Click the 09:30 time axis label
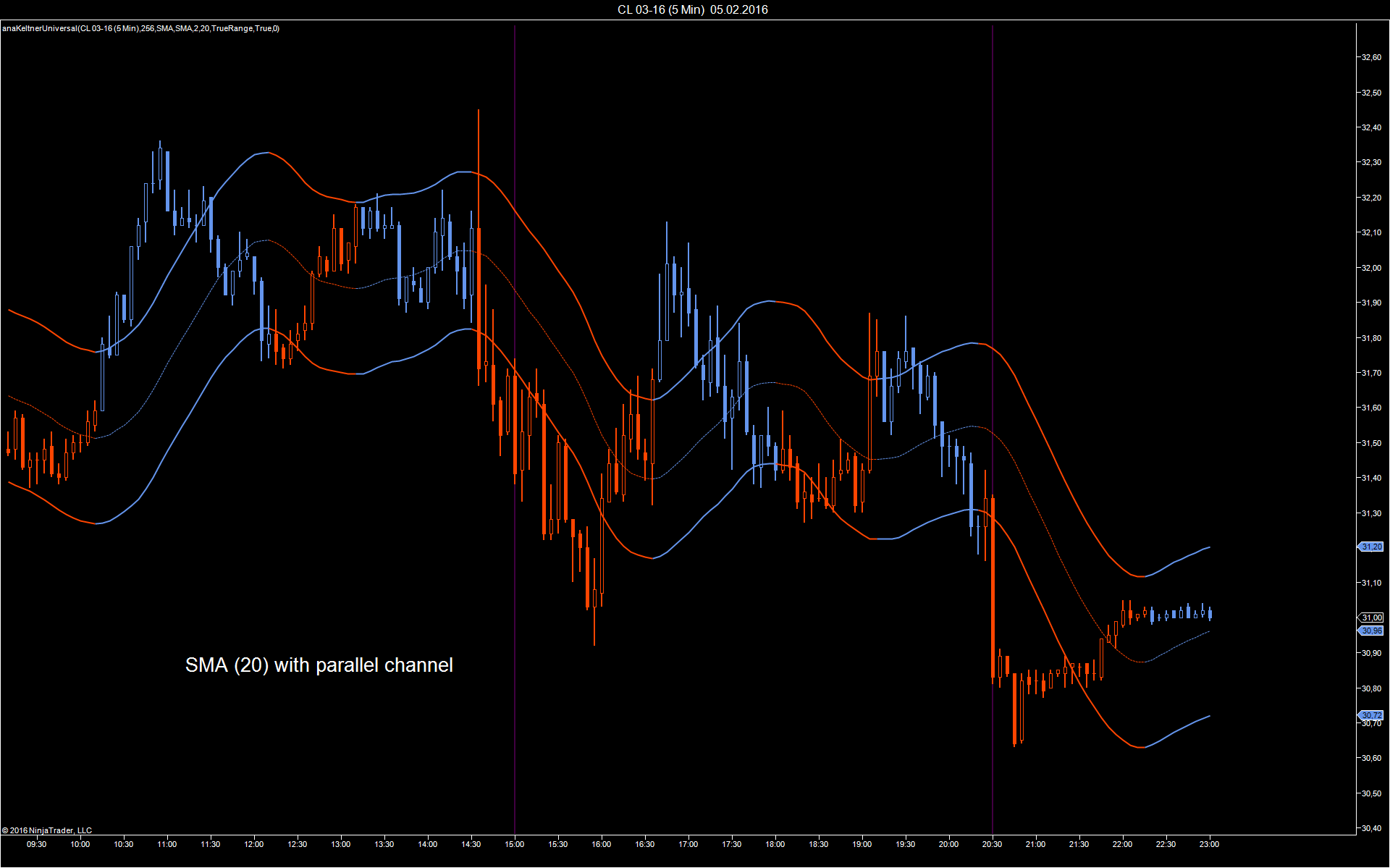Image resolution: width=1390 pixels, height=868 pixels. [x=36, y=844]
